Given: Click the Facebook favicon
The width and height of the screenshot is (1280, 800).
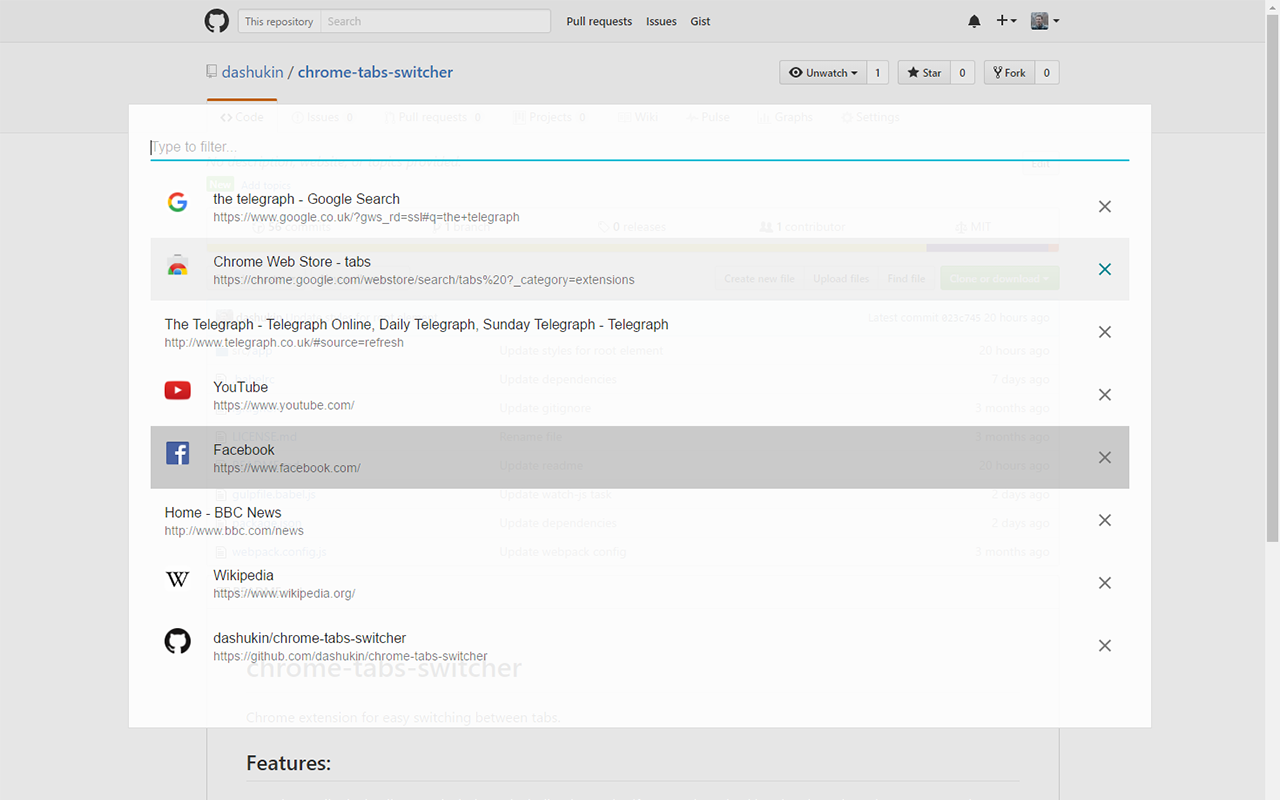Looking at the screenshot, I should (178, 453).
